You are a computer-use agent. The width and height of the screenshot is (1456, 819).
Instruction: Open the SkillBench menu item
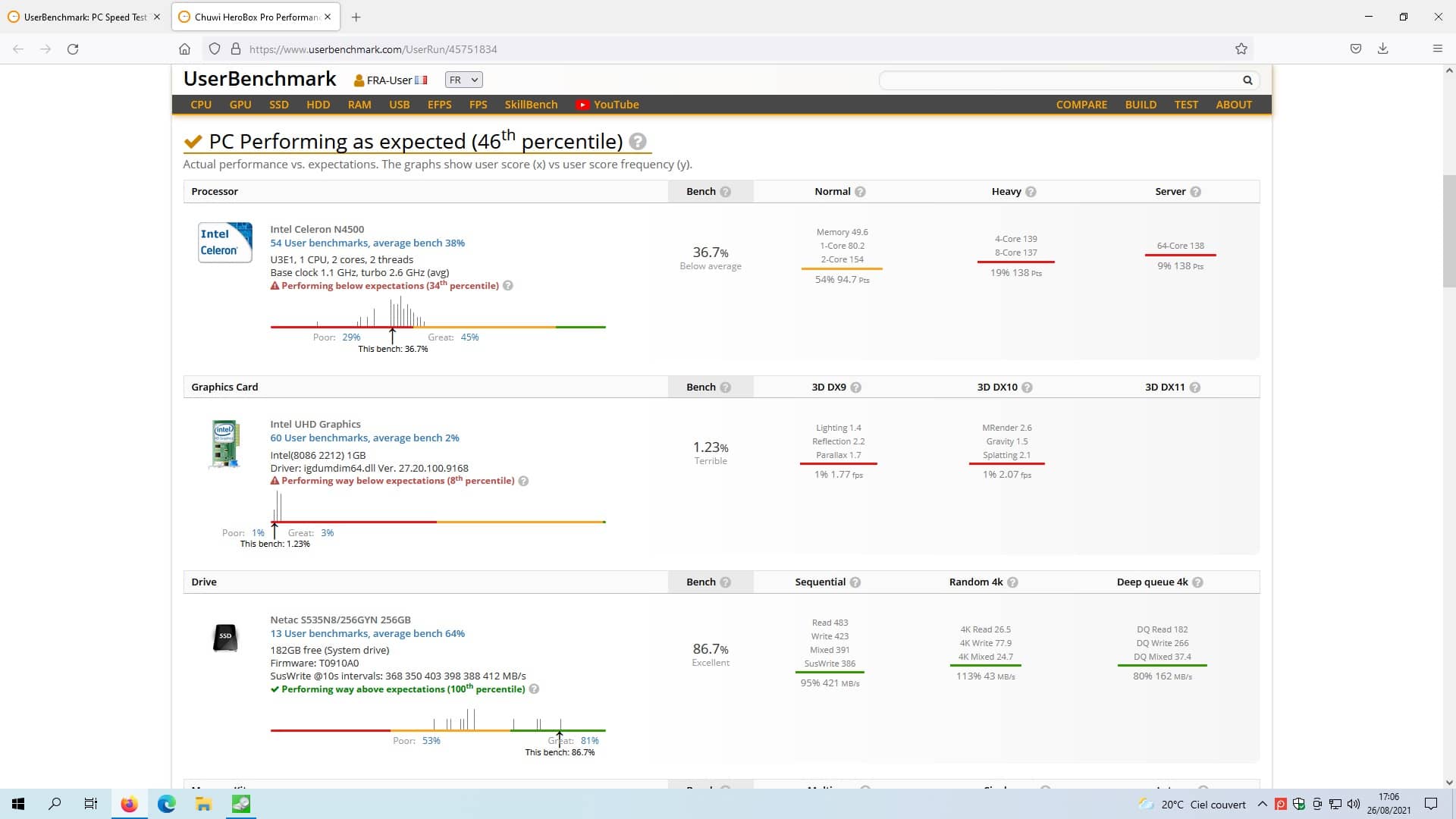(x=531, y=105)
